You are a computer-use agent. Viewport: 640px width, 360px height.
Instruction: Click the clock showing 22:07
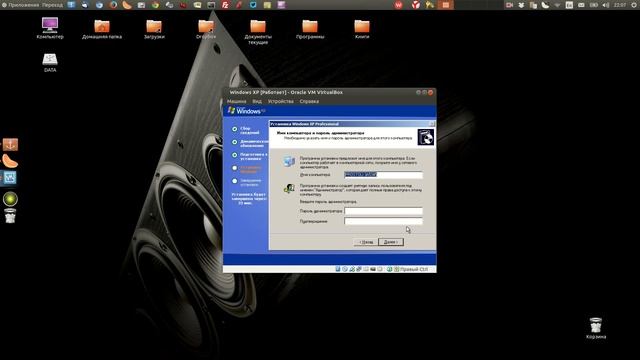[x=620, y=5]
